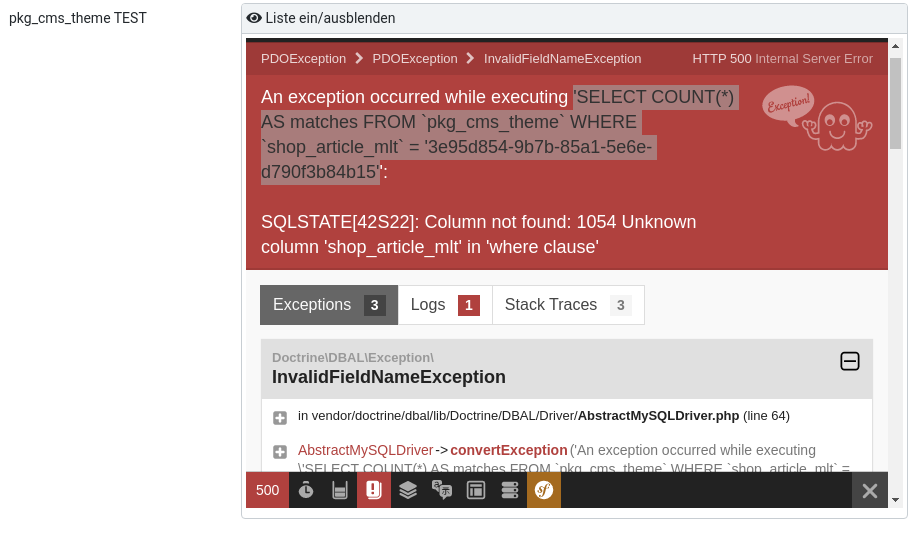Open the stacked layers icon panel in toolbar

click(x=408, y=490)
